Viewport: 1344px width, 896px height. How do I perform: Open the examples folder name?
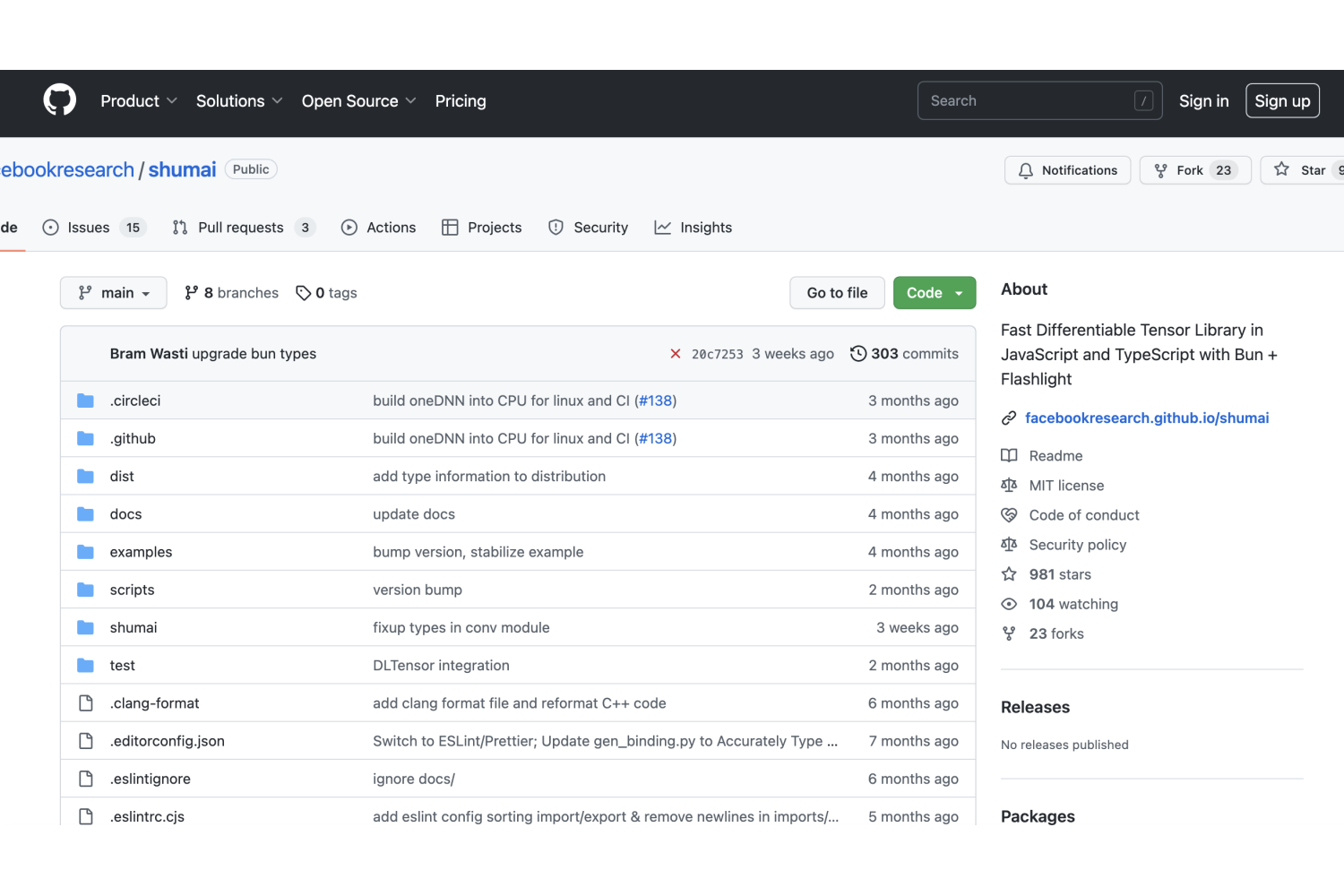[141, 552]
